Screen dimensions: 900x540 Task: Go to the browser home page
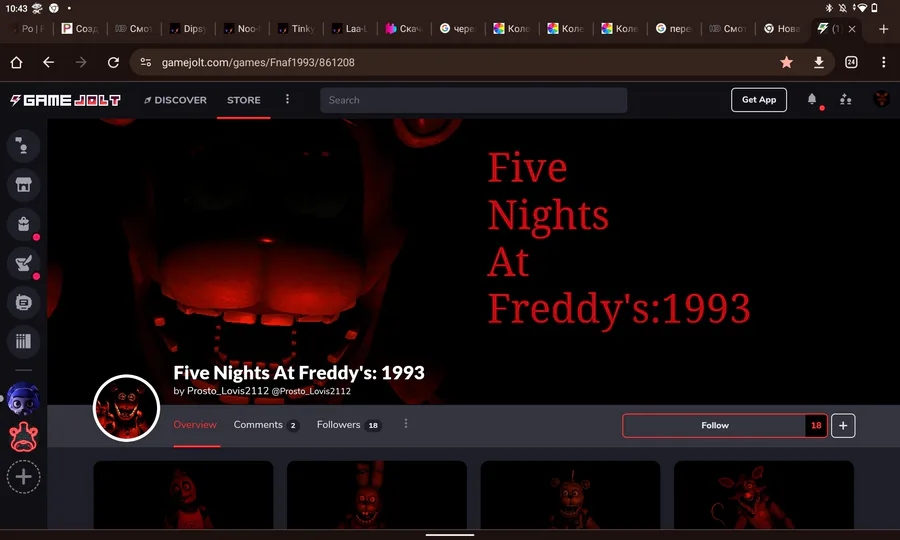click(x=16, y=63)
